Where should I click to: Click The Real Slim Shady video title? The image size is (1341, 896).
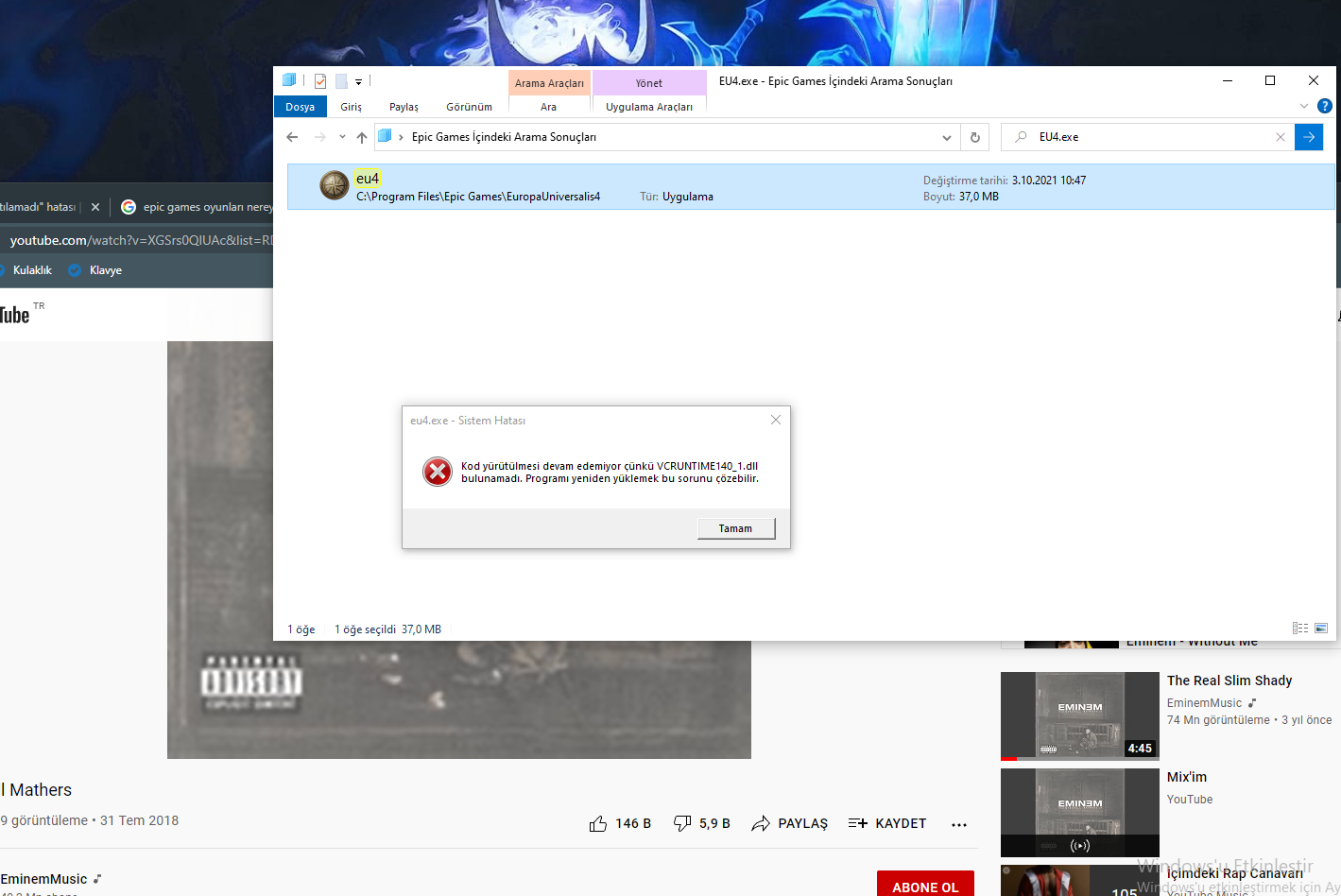pos(1229,681)
